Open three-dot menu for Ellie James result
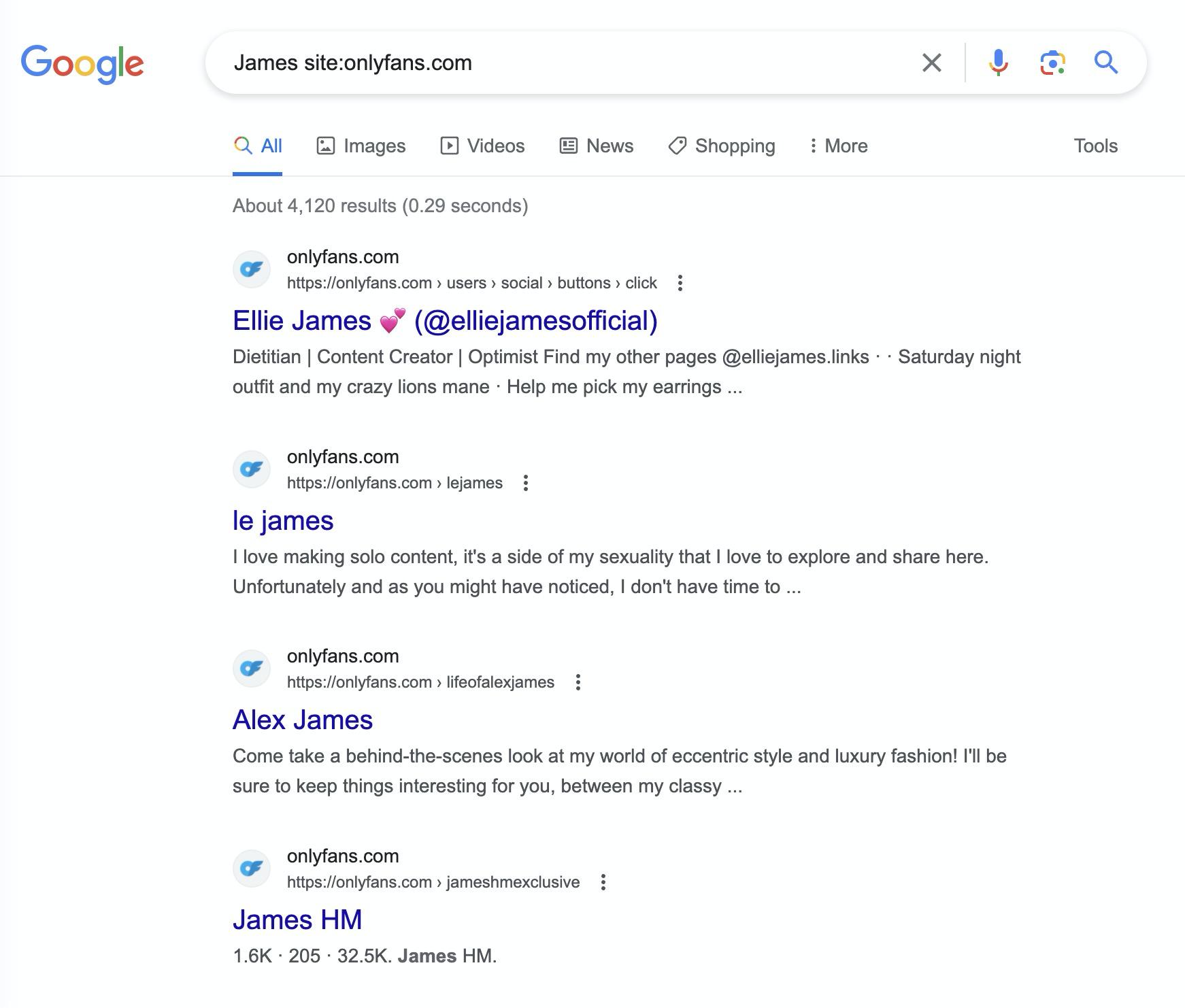The height and width of the screenshot is (1008, 1185). (x=680, y=283)
